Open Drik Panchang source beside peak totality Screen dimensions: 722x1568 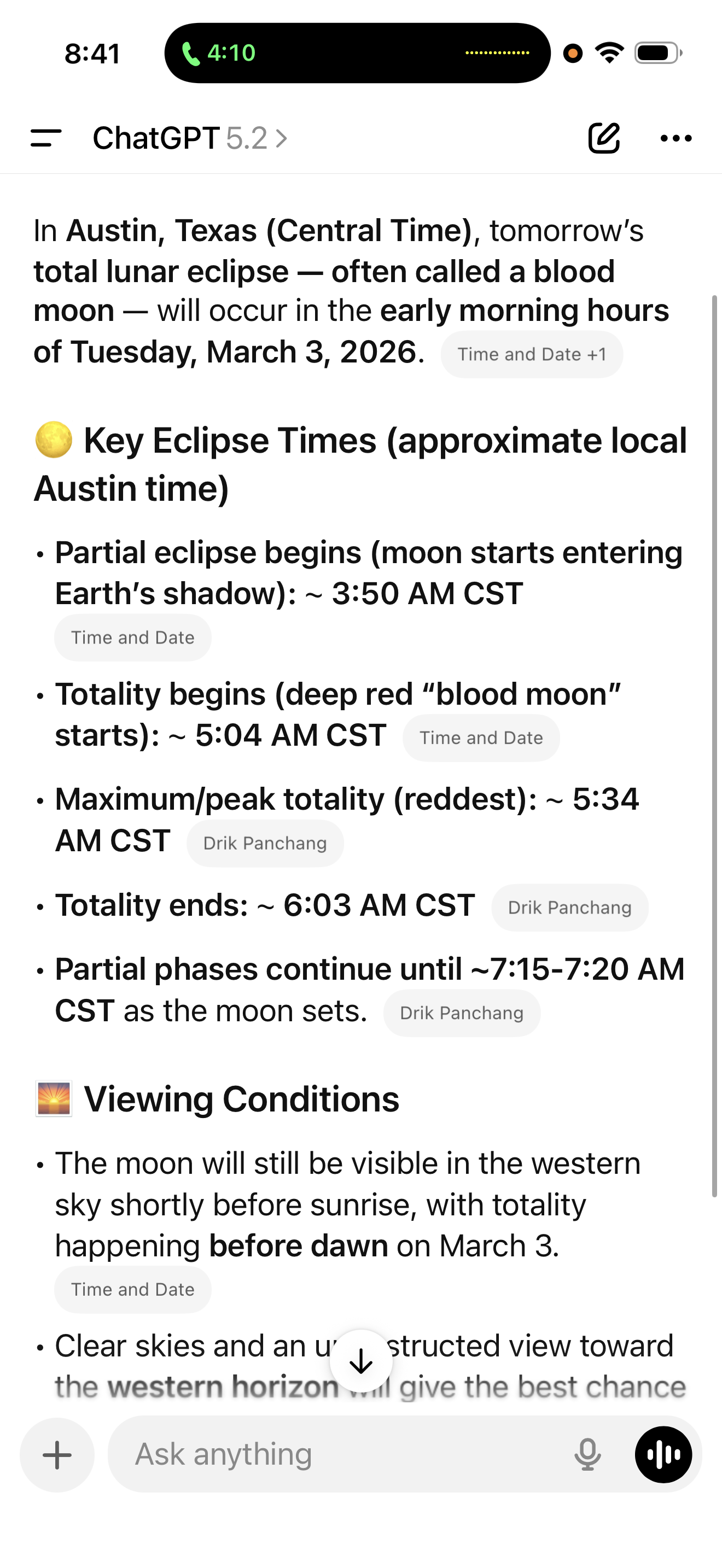coord(265,843)
